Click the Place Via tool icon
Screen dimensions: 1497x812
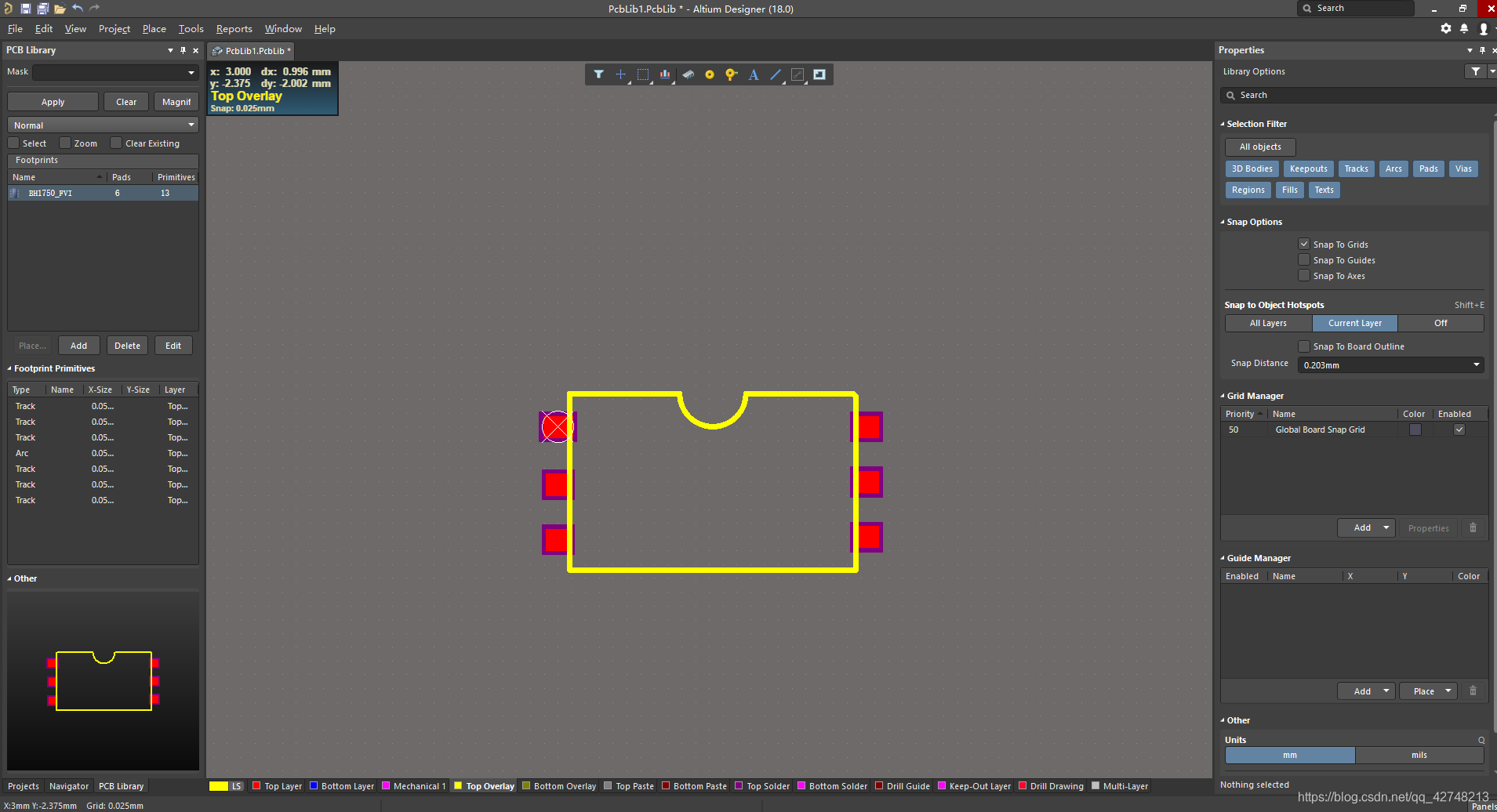tap(731, 74)
